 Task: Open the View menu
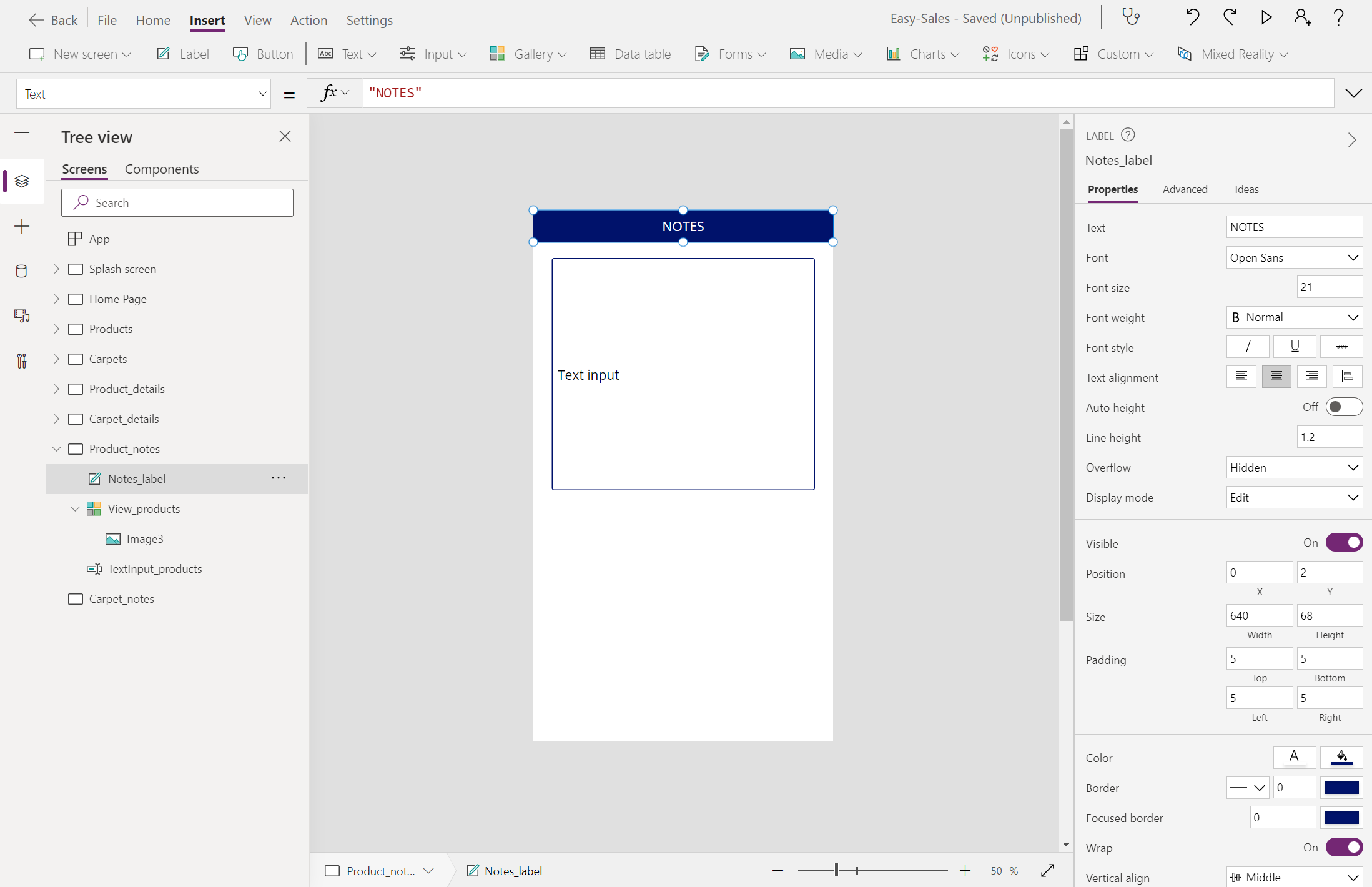coord(257,20)
